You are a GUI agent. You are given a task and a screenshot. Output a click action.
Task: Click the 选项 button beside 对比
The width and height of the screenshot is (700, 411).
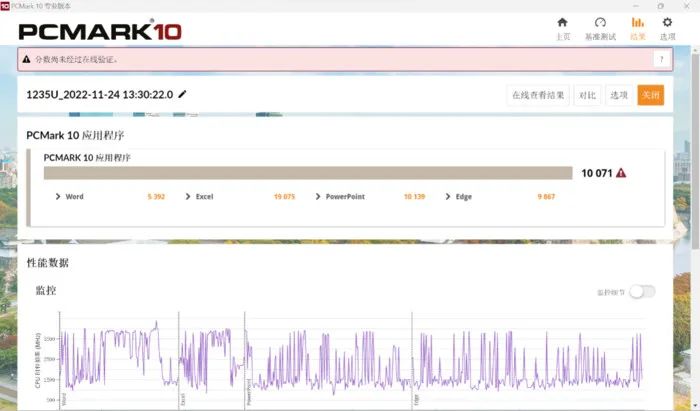point(619,95)
